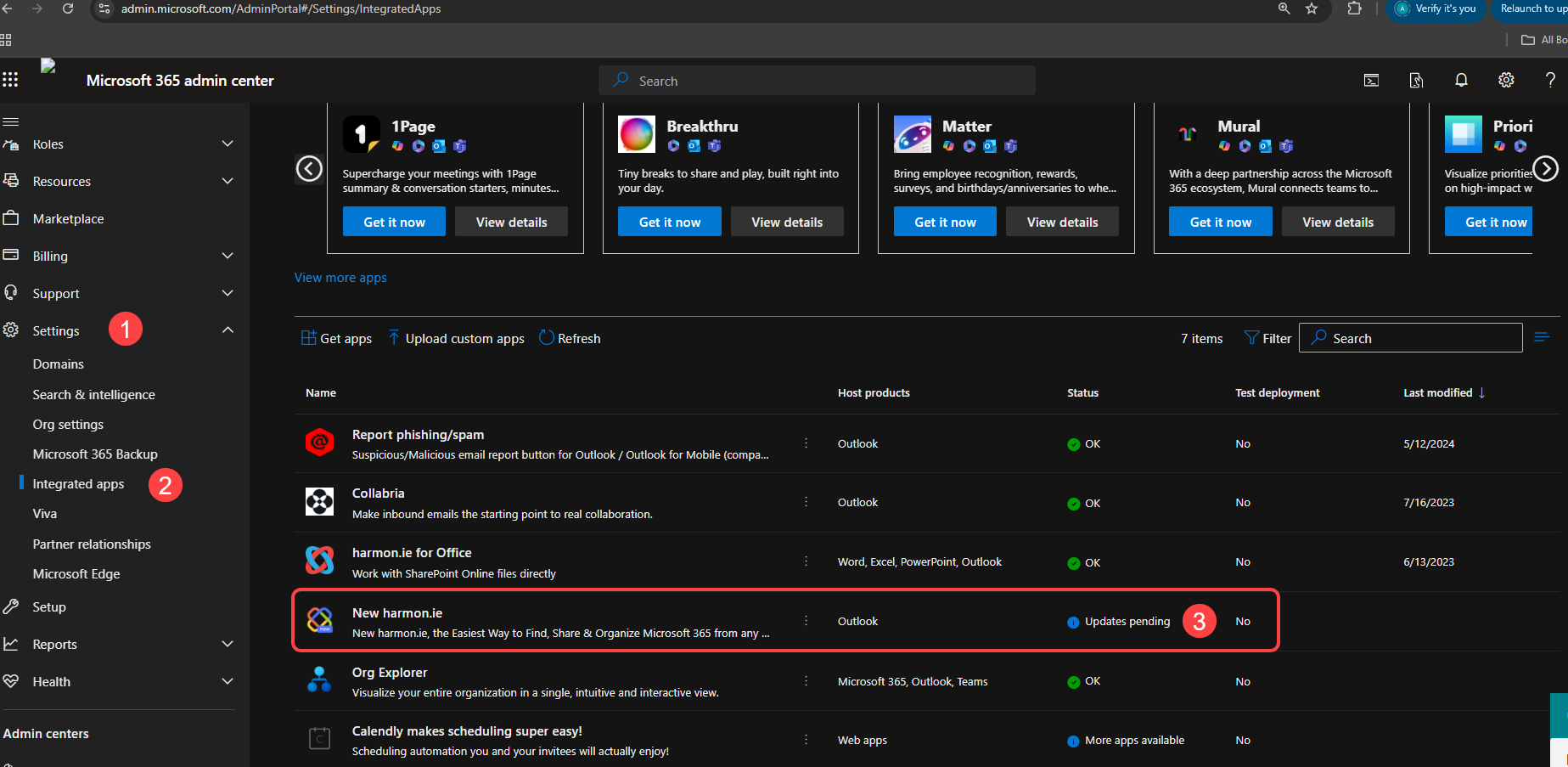Open the Collabria app name
This screenshot has width=1568, height=767.
pos(378,493)
